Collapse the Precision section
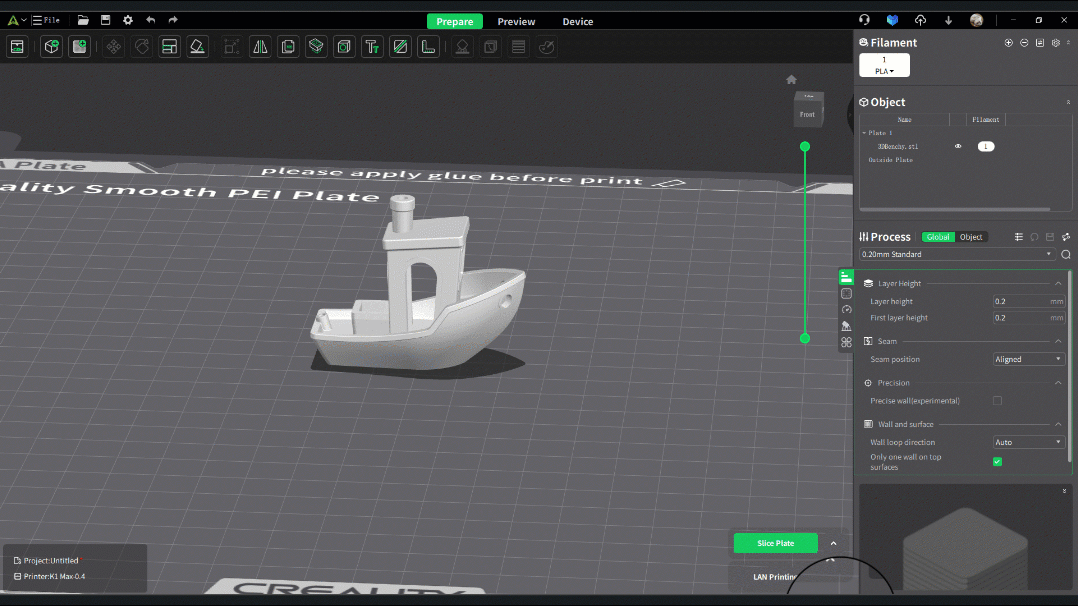The width and height of the screenshot is (1078, 606). point(1058,383)
